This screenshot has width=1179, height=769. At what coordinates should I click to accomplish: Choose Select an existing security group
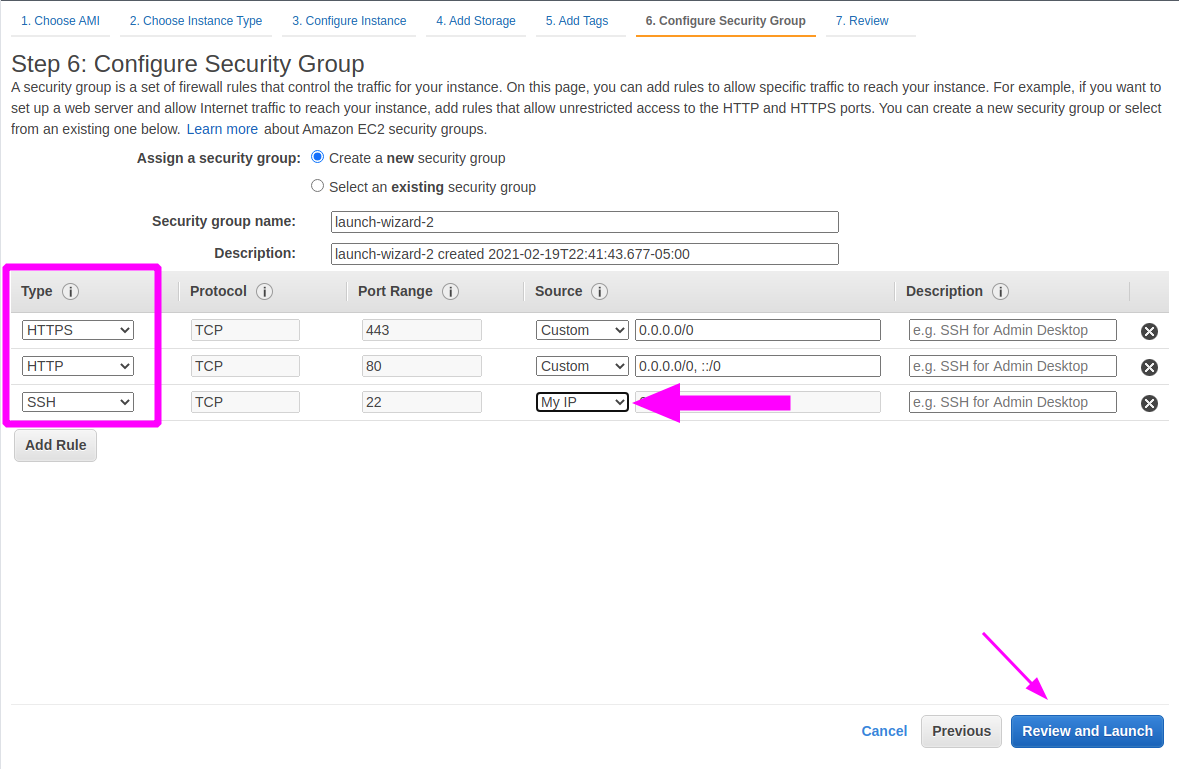[317, 186]
